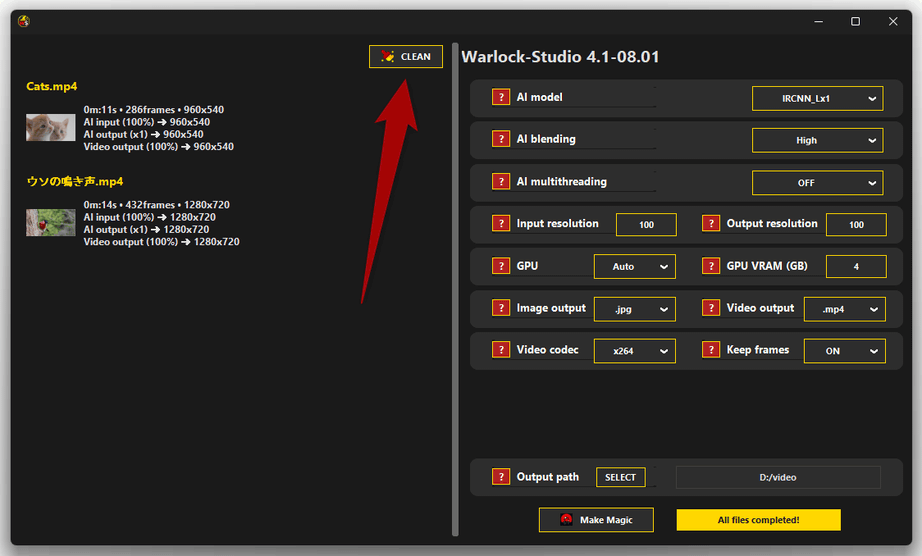The image size is (922, 556).
Task: Open help for AI multithreading
Action: click(x=501, y=182)
